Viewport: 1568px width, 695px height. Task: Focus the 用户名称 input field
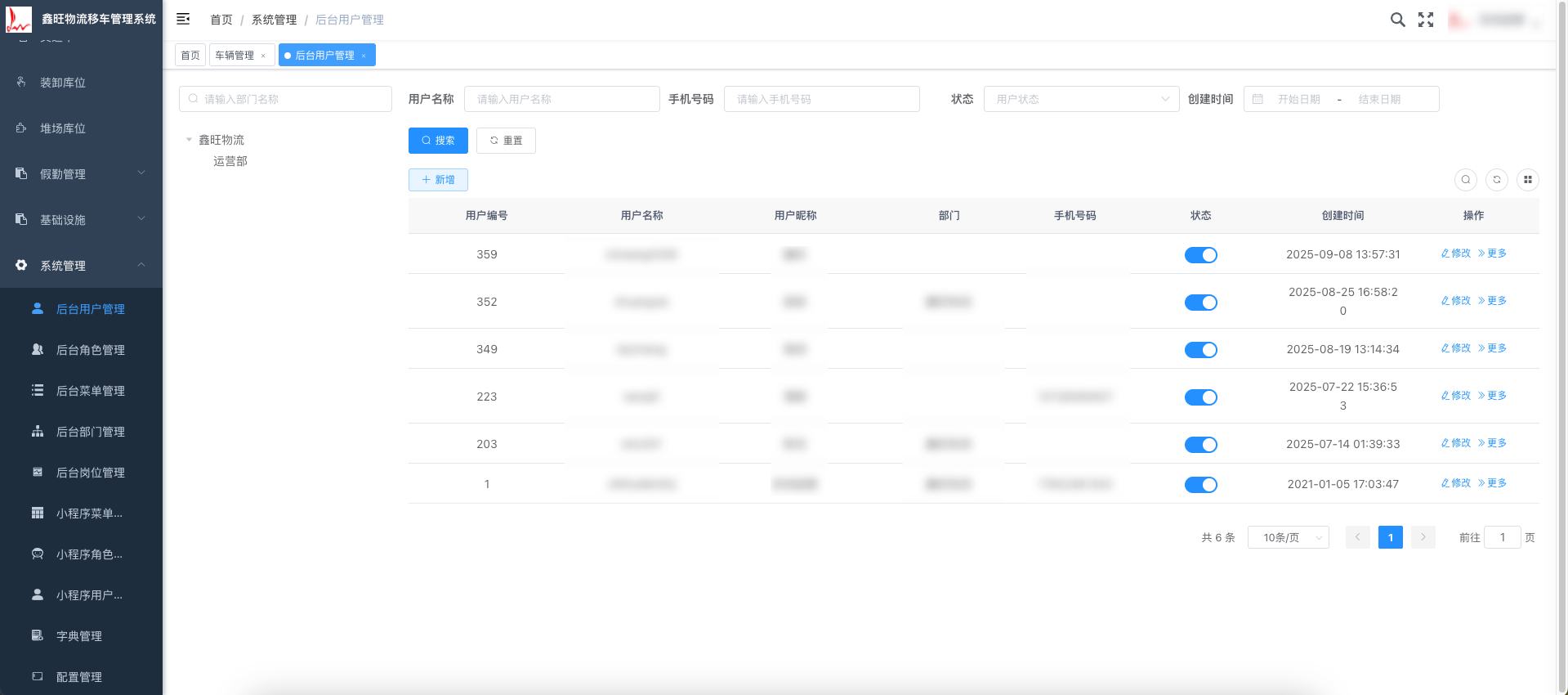[562, 99]
